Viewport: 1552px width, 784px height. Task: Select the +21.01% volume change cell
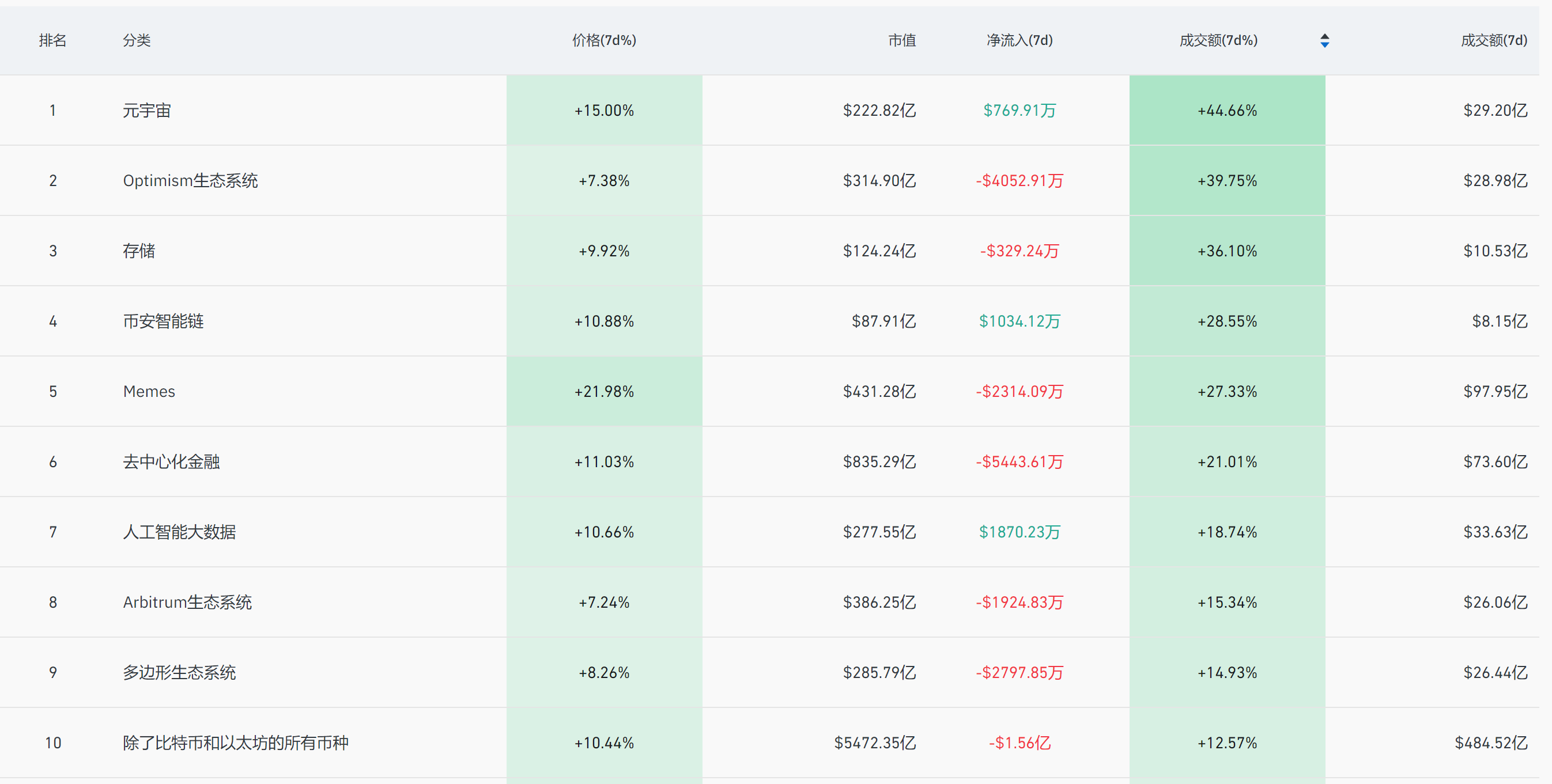point(1228,462)
